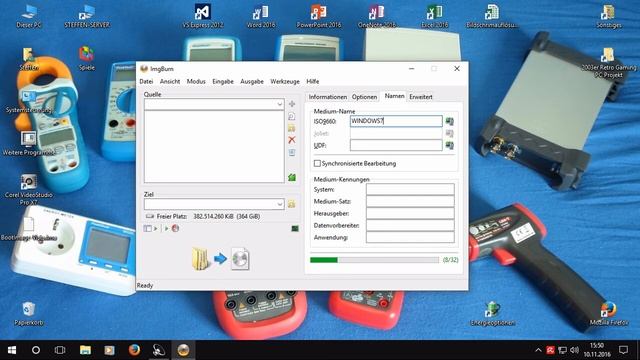
Task: Expand hidden system tray icons
Action: coord(538,350)
